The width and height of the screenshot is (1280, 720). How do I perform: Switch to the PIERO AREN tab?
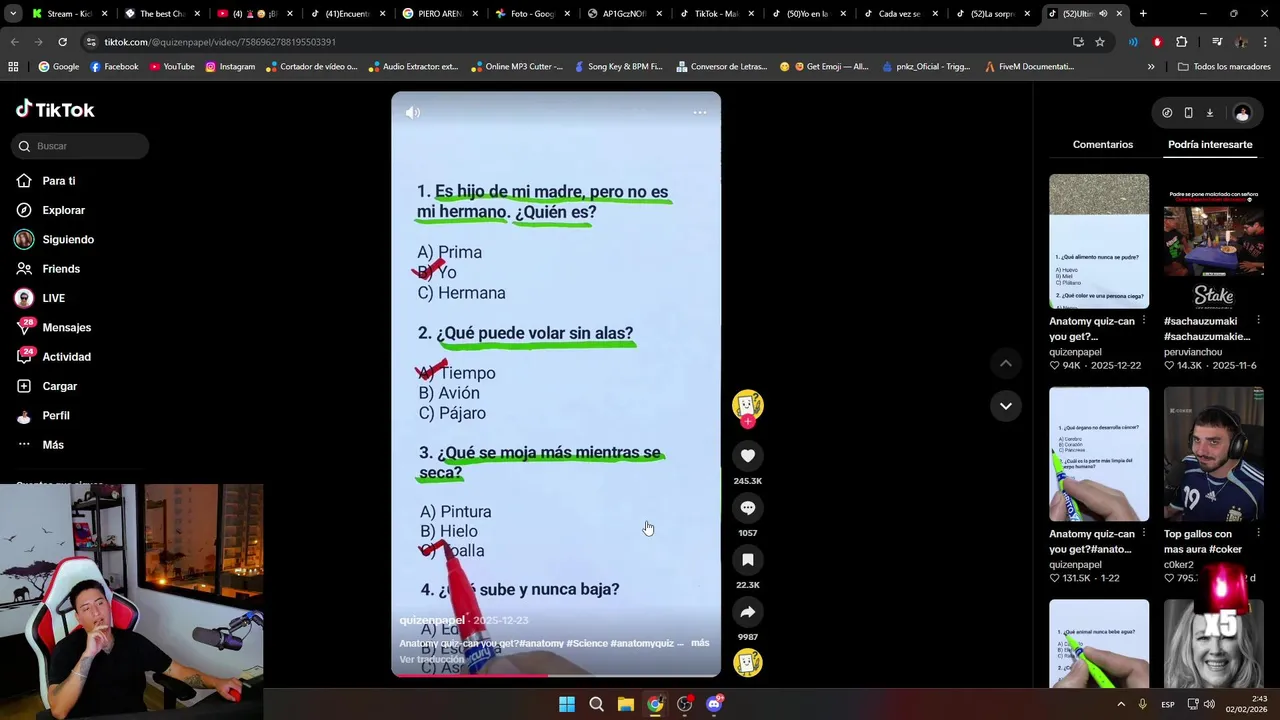(441, 14)
